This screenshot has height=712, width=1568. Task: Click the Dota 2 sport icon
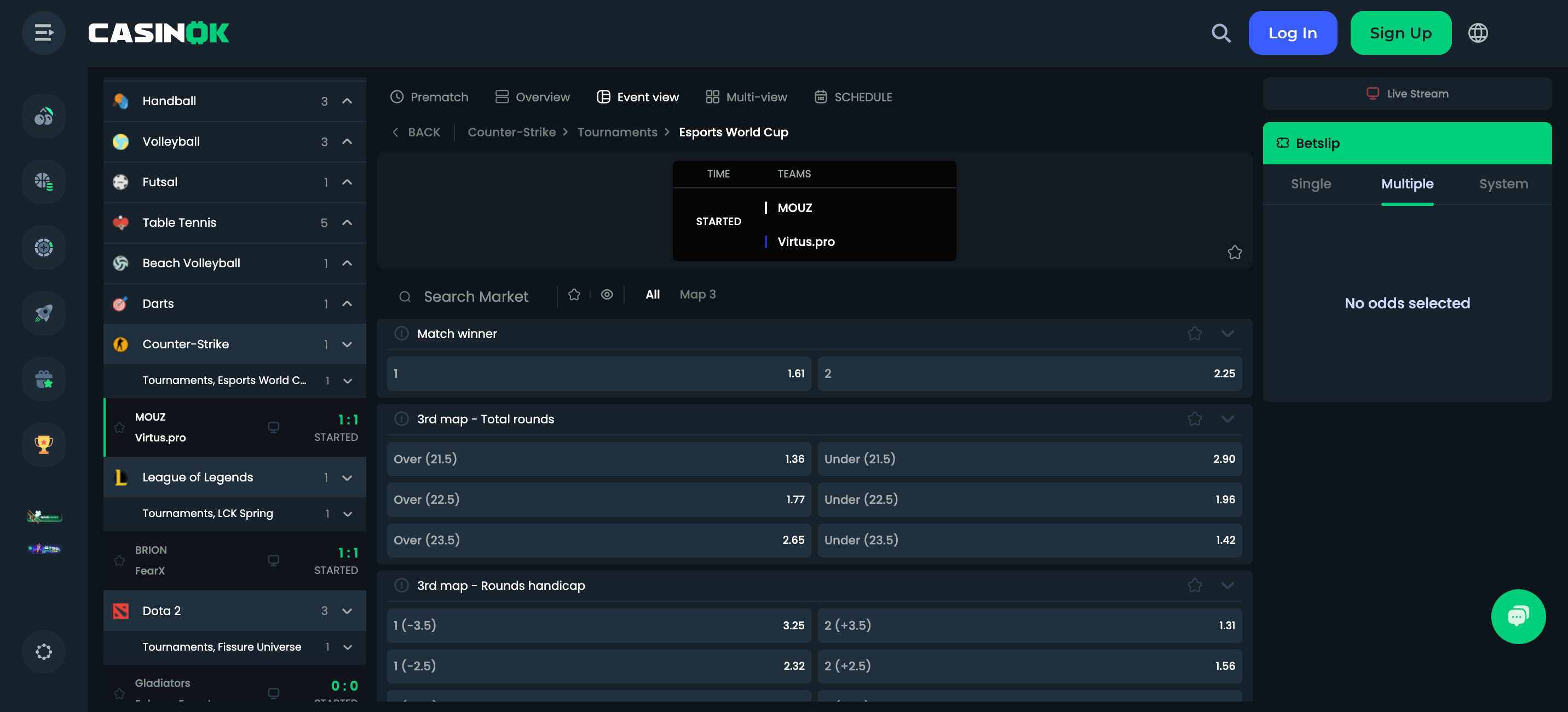120,611
